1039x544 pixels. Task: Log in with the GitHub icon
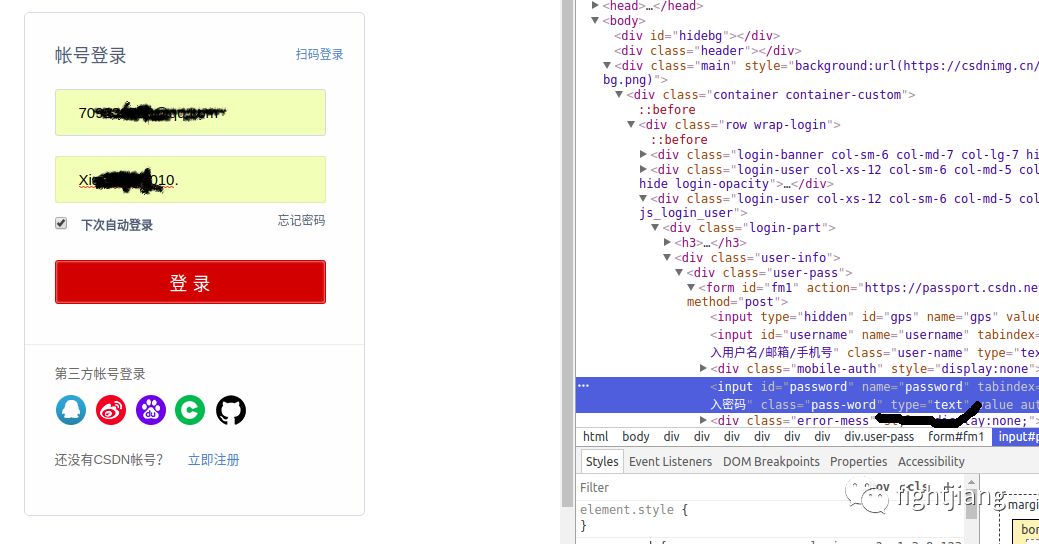coord(231,410)
